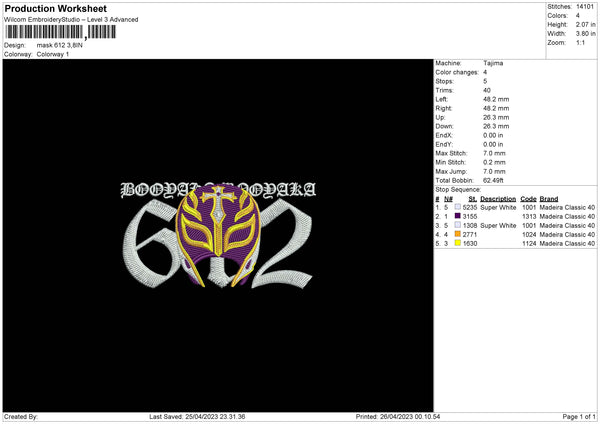Click the embroidered mask 612 design preview
The height and width of the screenshot is (424, 600).
click(218, 235)
